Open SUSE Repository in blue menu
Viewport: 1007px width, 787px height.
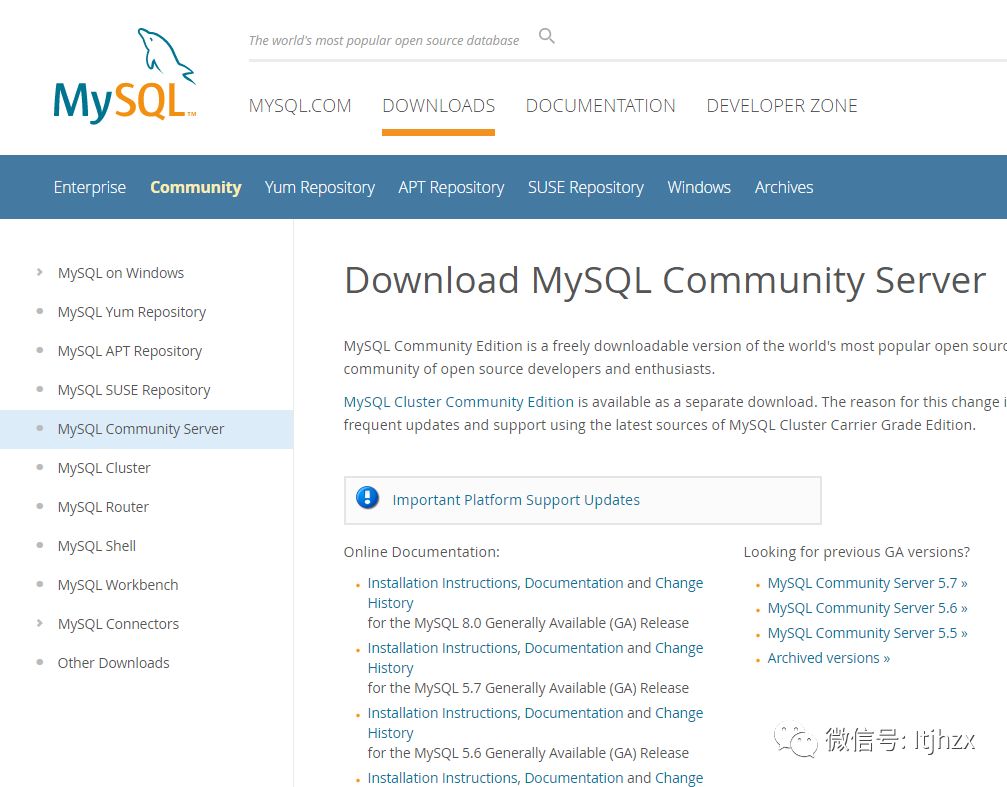[x=586, y=187]
